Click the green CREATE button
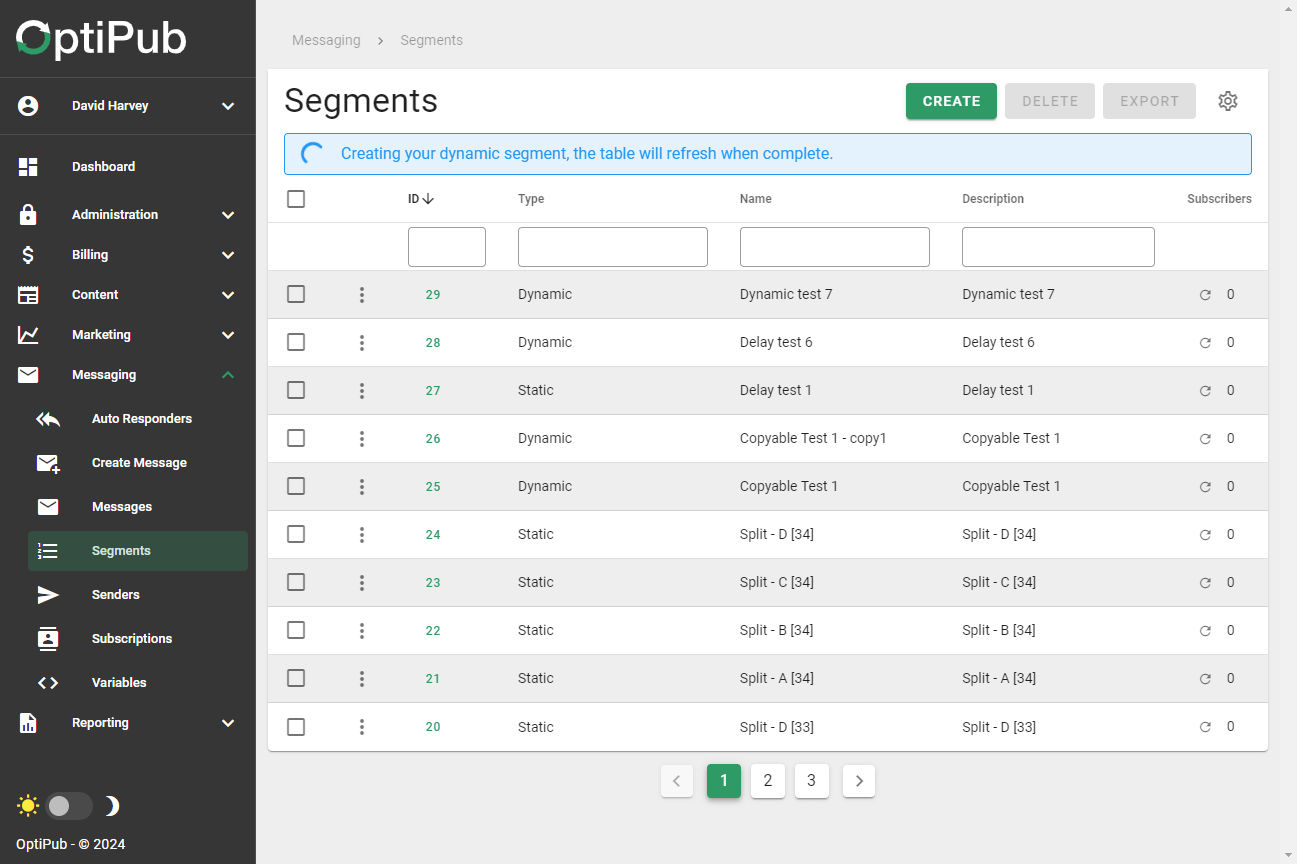1297x864 pixels. [x=951, y=101]
